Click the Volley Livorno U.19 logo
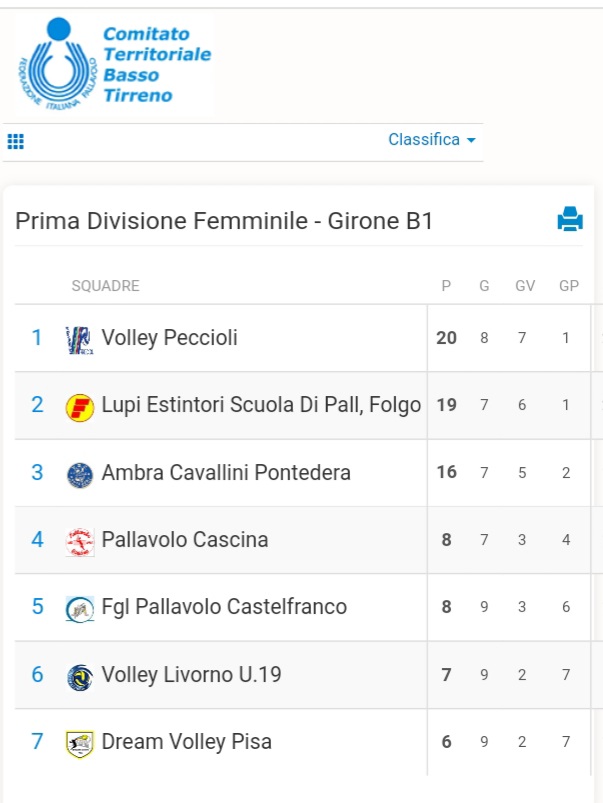 [x=80, y=677]
